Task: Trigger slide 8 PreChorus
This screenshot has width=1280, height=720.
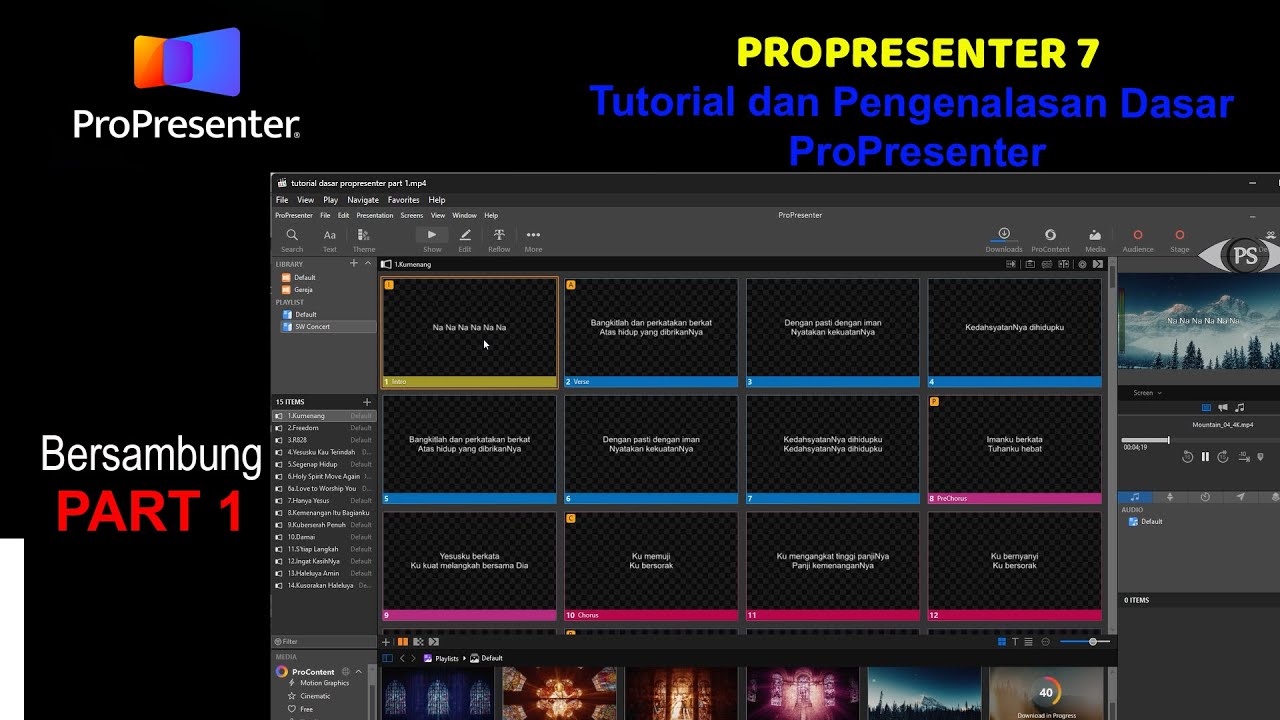Action: click(x=1014, y=450)
